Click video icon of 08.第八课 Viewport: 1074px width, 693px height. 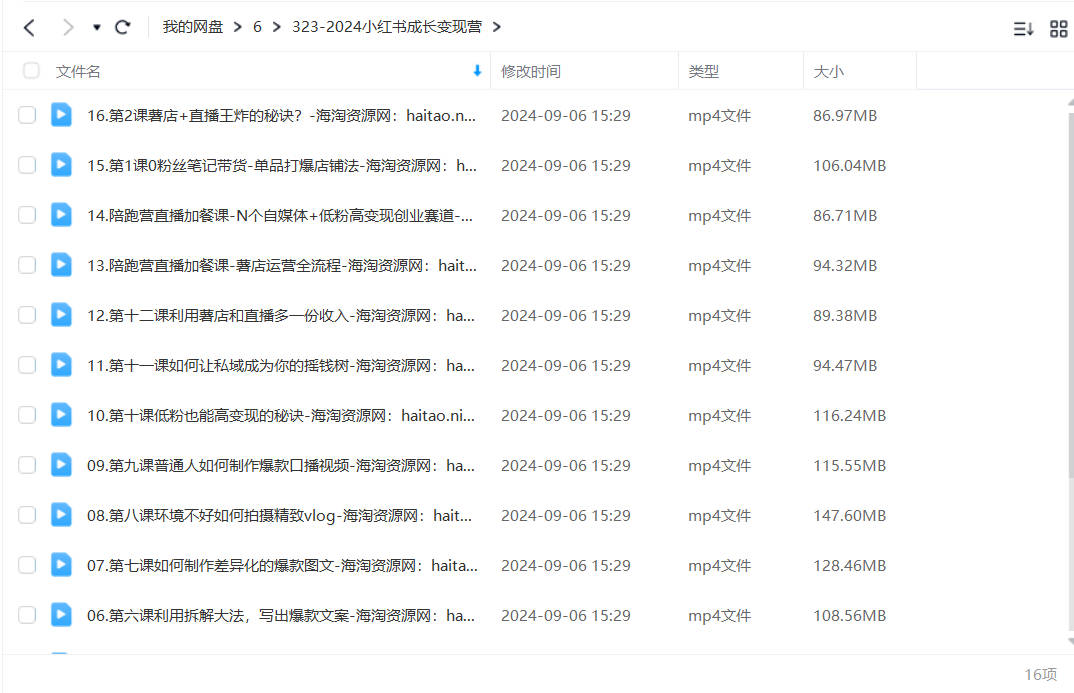coord(61,514)
